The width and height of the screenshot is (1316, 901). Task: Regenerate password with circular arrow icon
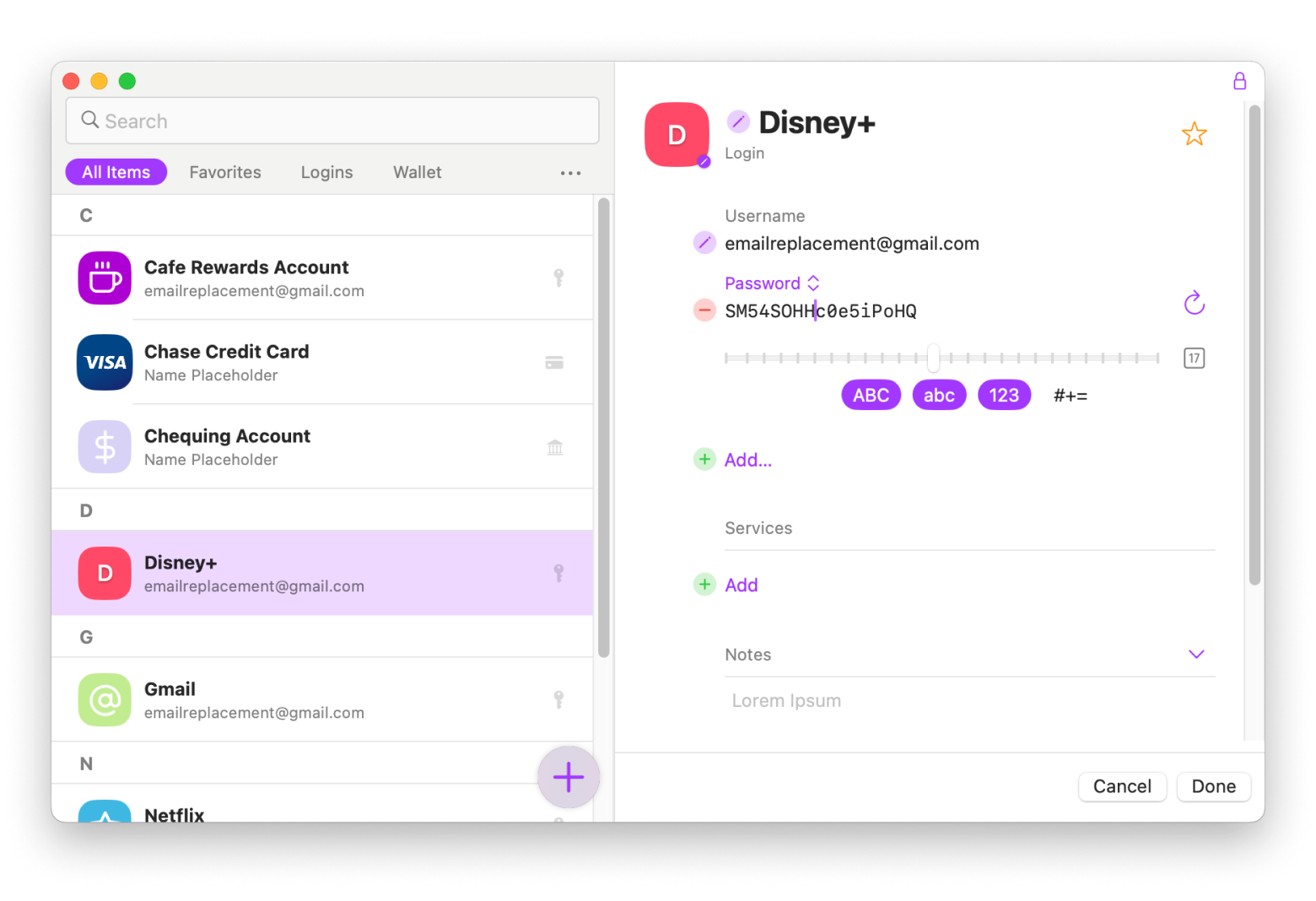pos(1194,303)
